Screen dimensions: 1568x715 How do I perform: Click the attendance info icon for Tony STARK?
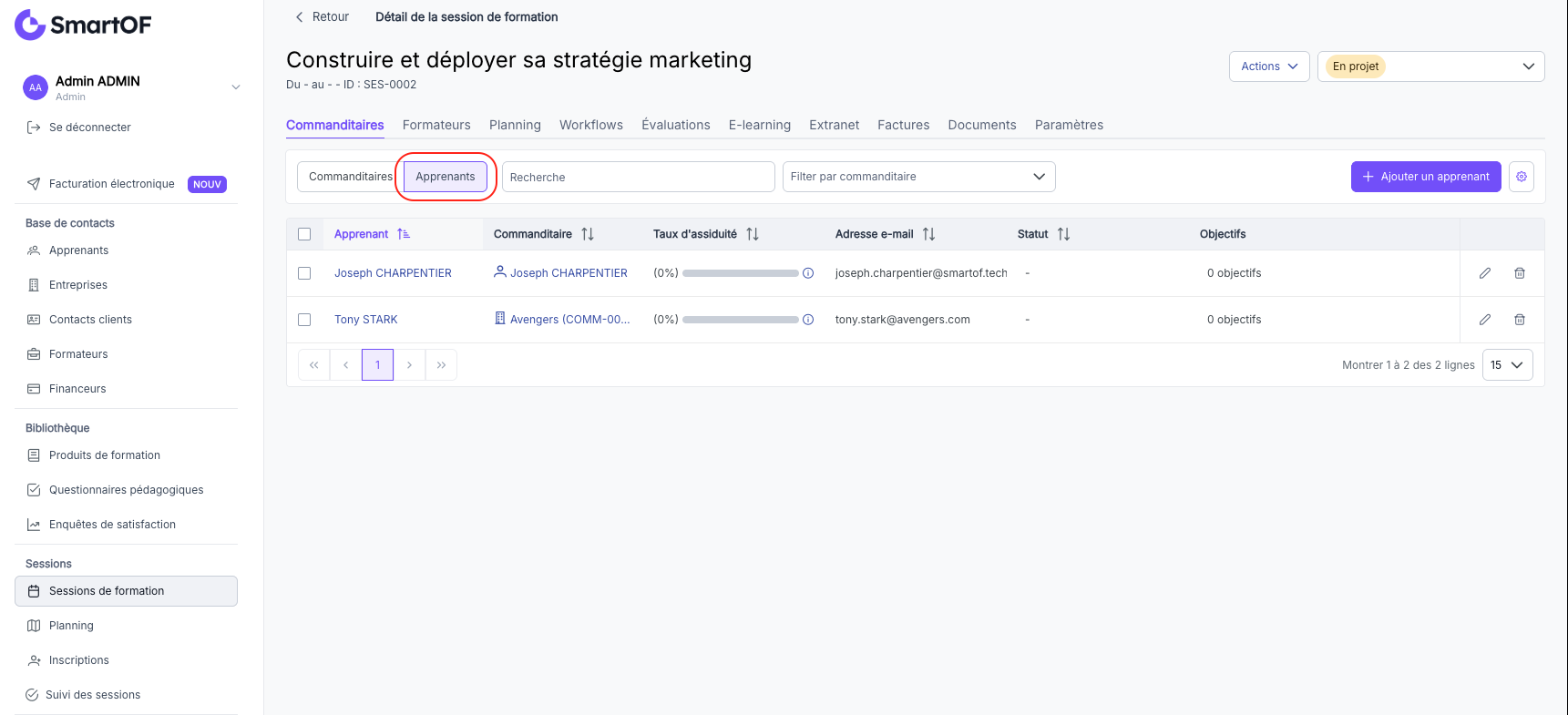pyautogui.click(x=807, y=320)
